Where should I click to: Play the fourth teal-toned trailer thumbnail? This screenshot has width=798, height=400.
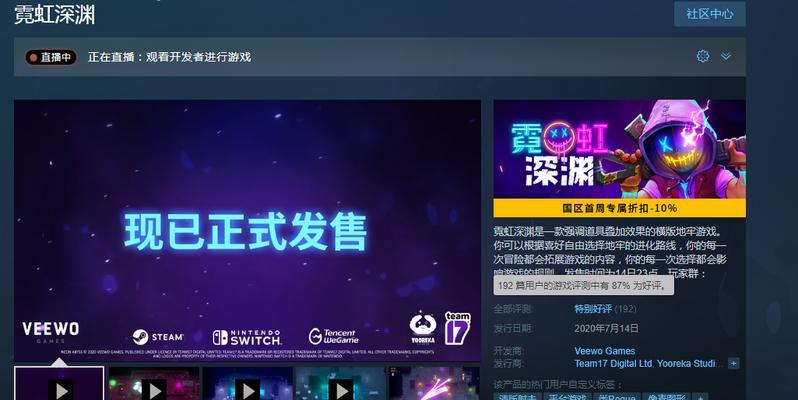(x=341, y=384)
